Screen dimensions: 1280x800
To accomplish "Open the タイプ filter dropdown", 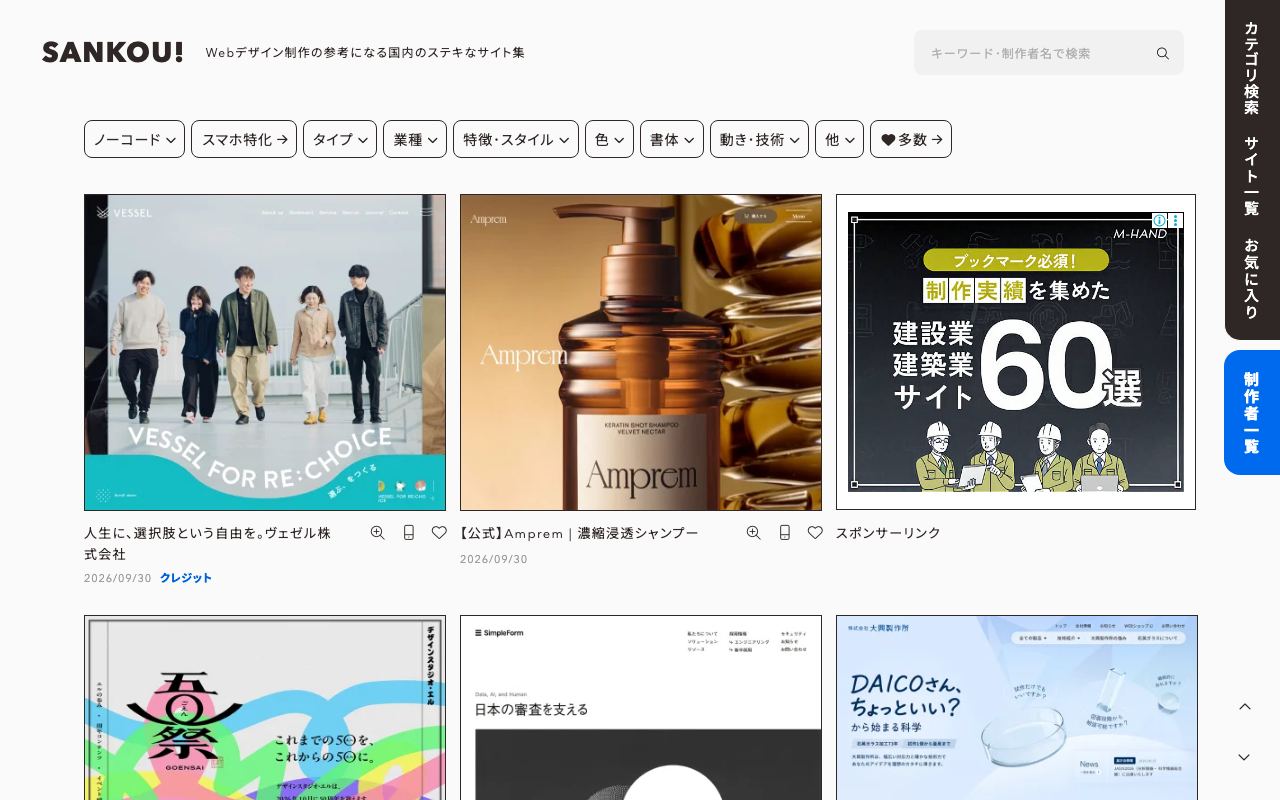I will click(x=340, y=139).
